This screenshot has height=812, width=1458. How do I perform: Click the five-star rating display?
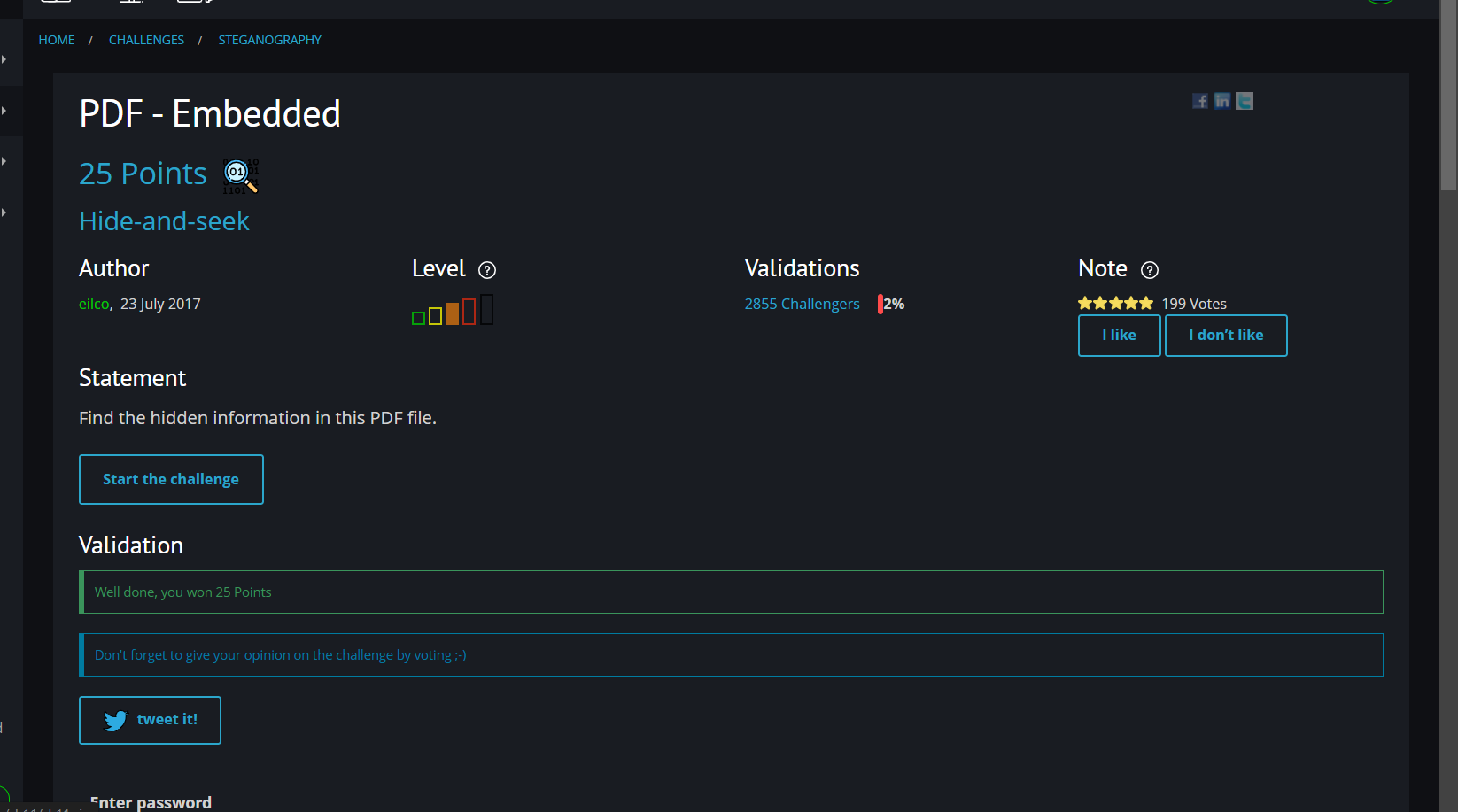coord(1115,304)
